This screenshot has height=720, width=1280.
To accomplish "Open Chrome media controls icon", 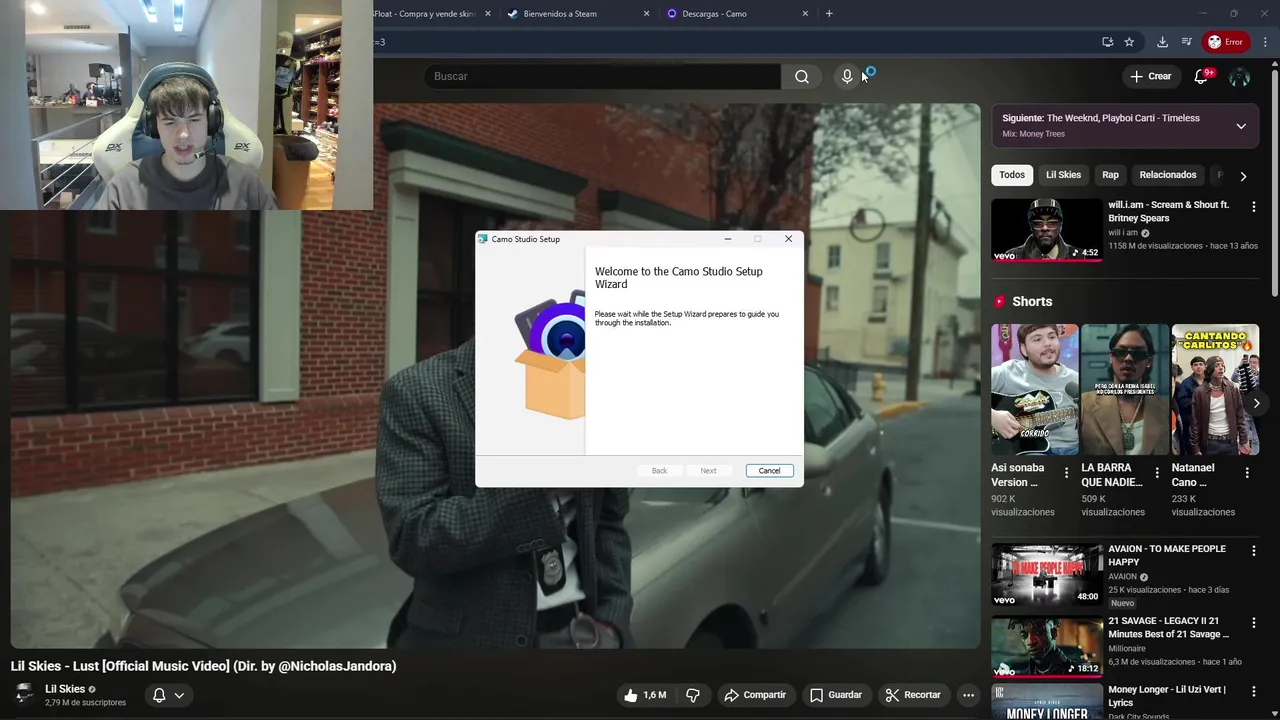I will [1186, 42].
